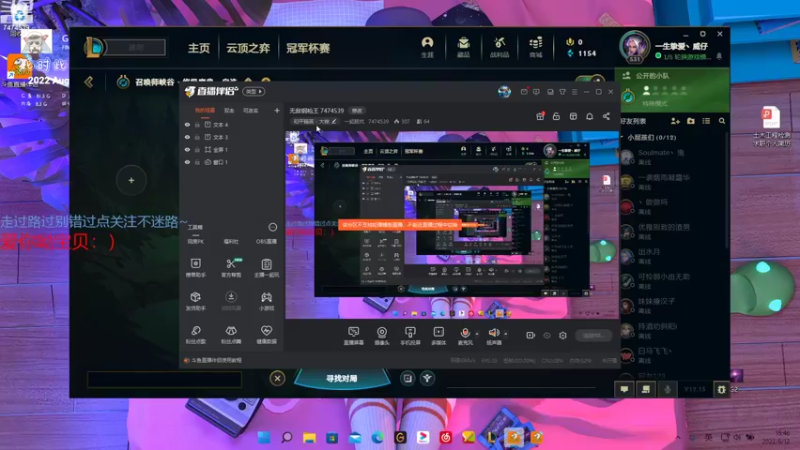Screen dimensions: 800x450
Task: Lock the 文本 3 source
Action: tap(197, 137)
